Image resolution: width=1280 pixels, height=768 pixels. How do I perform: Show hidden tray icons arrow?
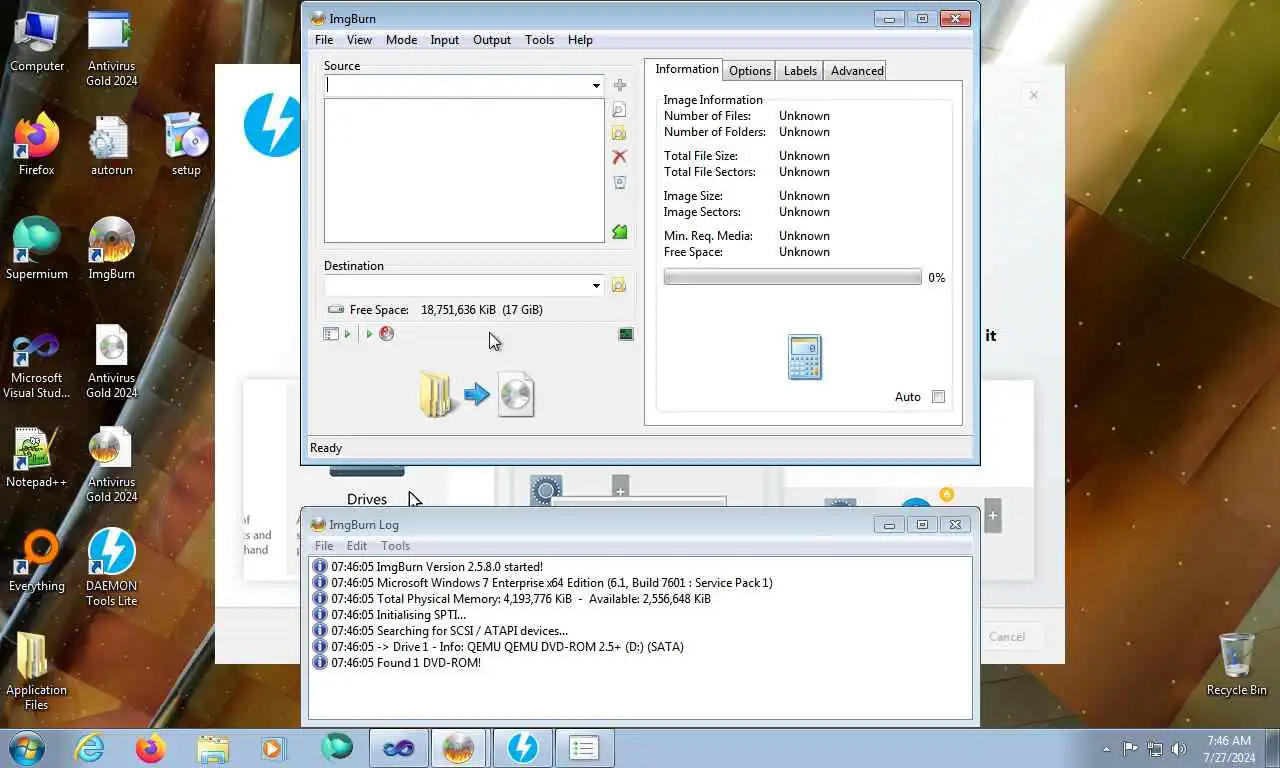(x=1106, y=749)
